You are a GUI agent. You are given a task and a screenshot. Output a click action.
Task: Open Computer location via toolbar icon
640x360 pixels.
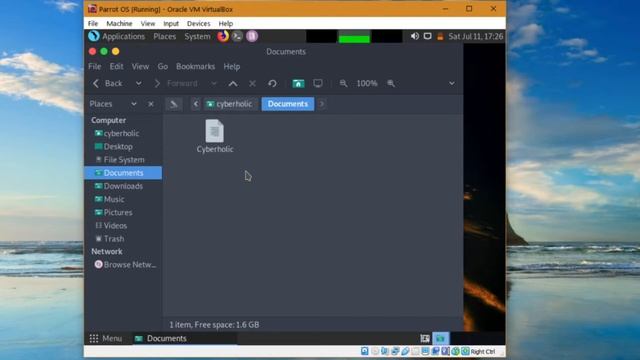pos(318,84)
